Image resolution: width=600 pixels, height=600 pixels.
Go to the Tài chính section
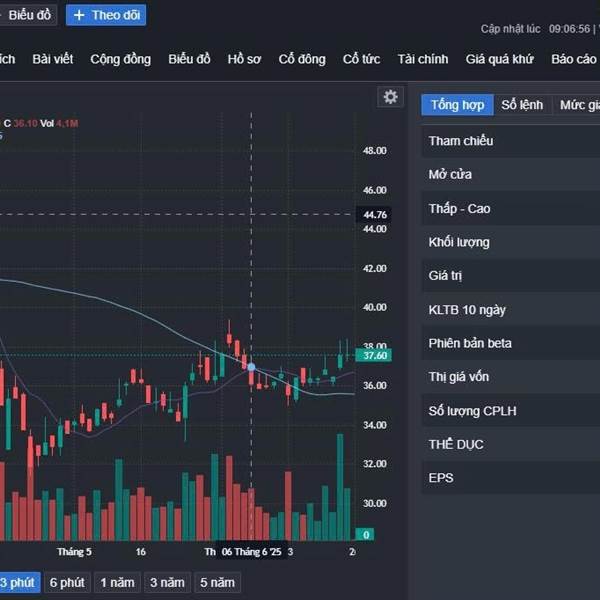pos(422,59)
